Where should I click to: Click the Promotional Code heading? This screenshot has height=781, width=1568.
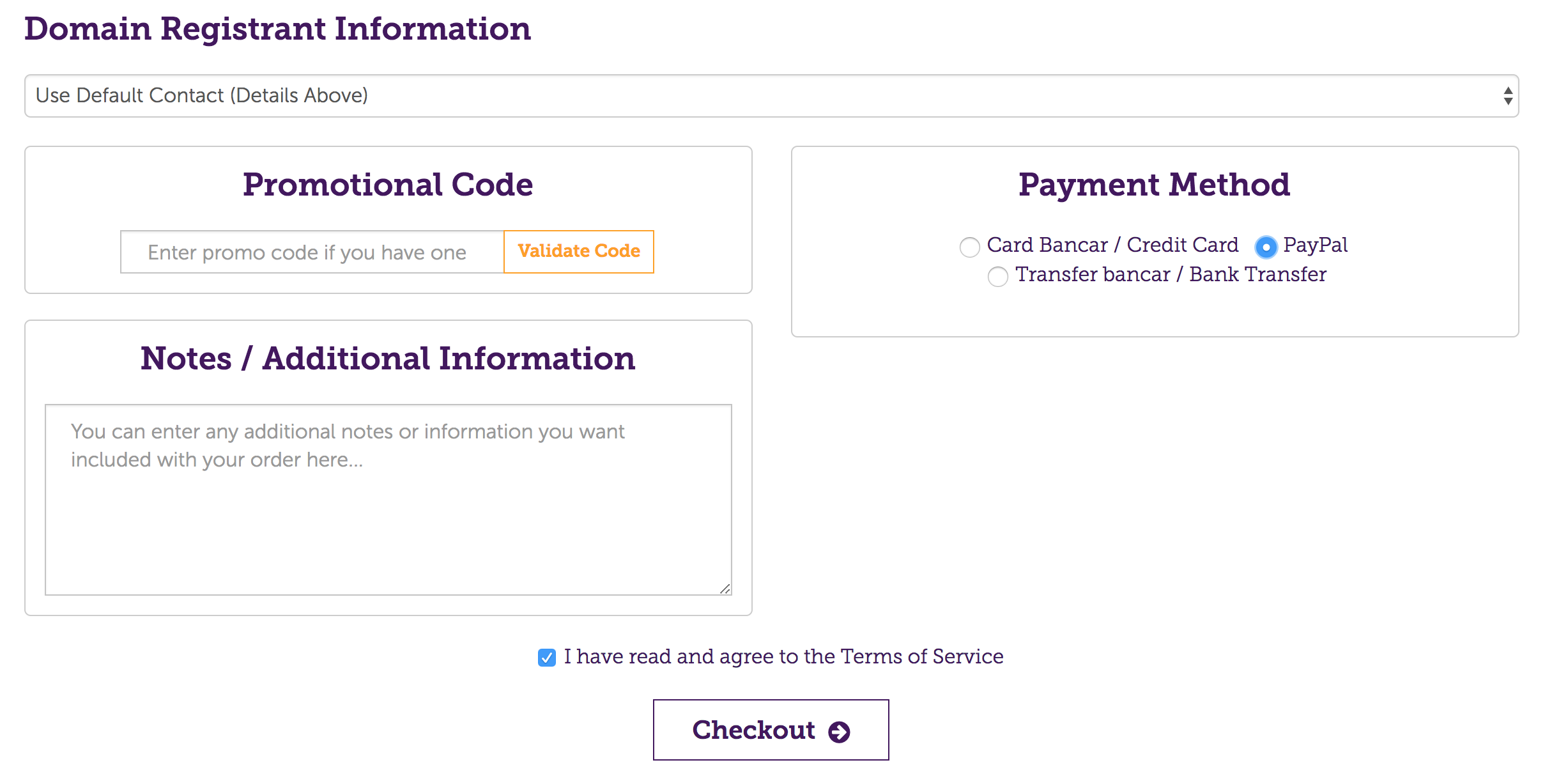(x=388, y=185)
